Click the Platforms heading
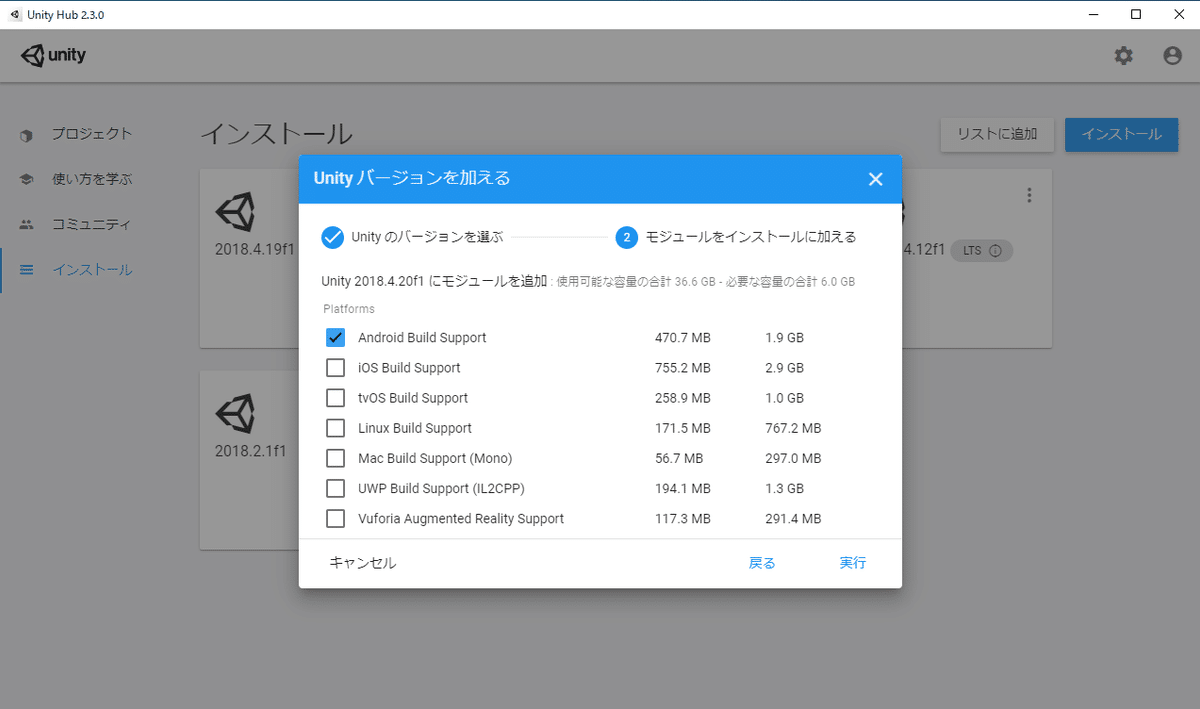The width and height of the screenshot is (1200, 709). pos(349,309)
